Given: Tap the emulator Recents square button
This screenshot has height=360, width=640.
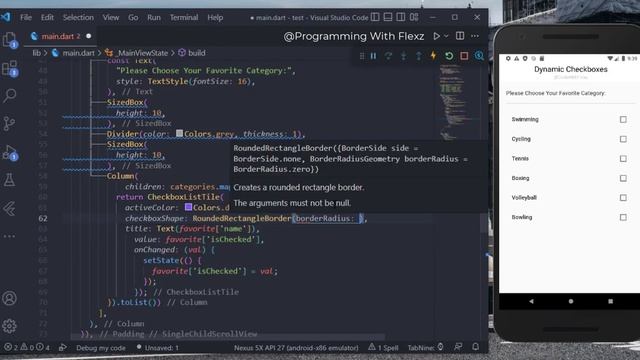Looking at the screenshot, I should 610,301.
